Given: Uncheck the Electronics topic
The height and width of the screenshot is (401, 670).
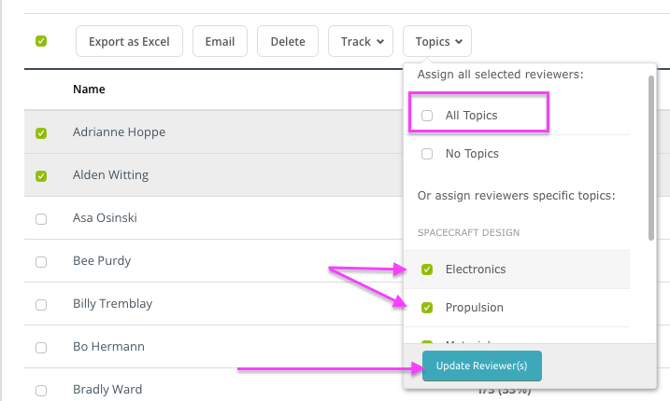Looking at the screenshot, I should (428, 269).
